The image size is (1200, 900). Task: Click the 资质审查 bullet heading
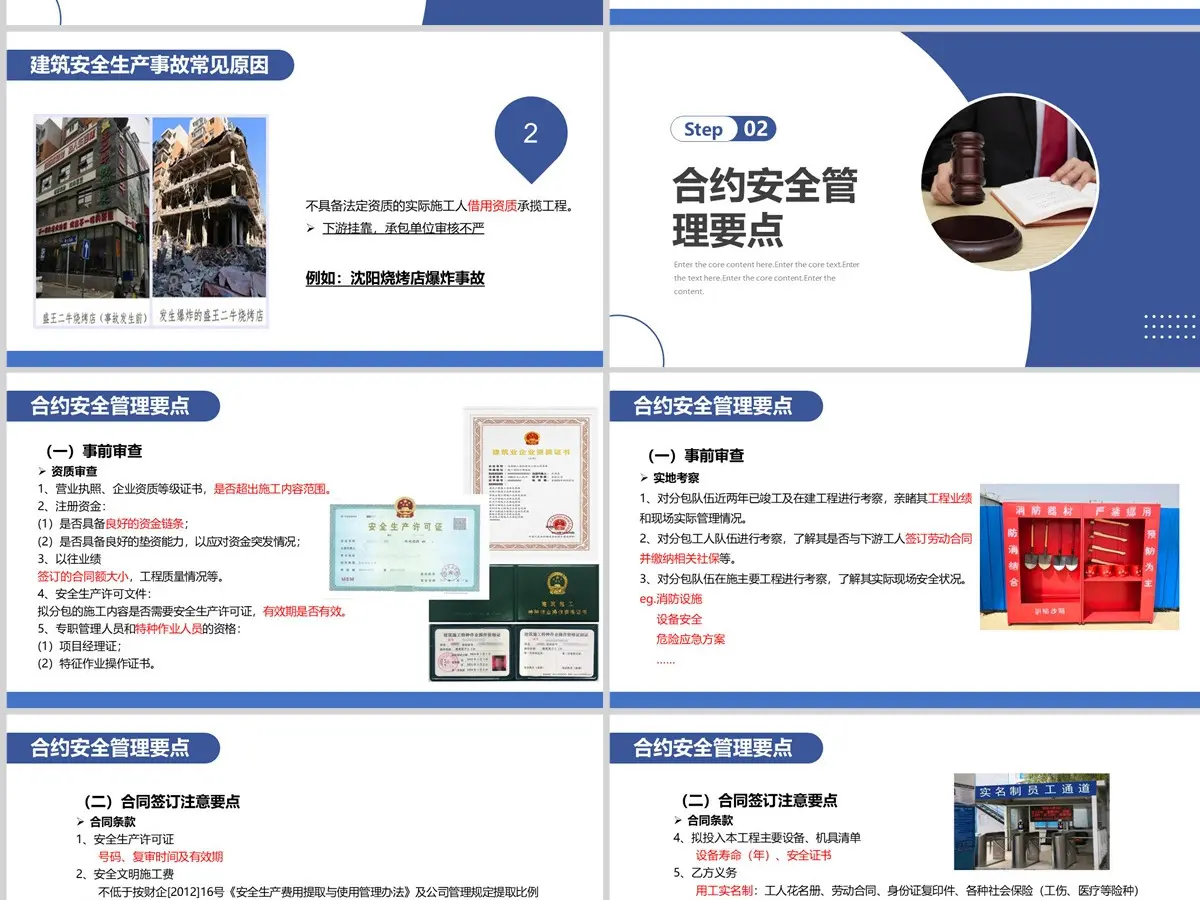click(75, 471)
